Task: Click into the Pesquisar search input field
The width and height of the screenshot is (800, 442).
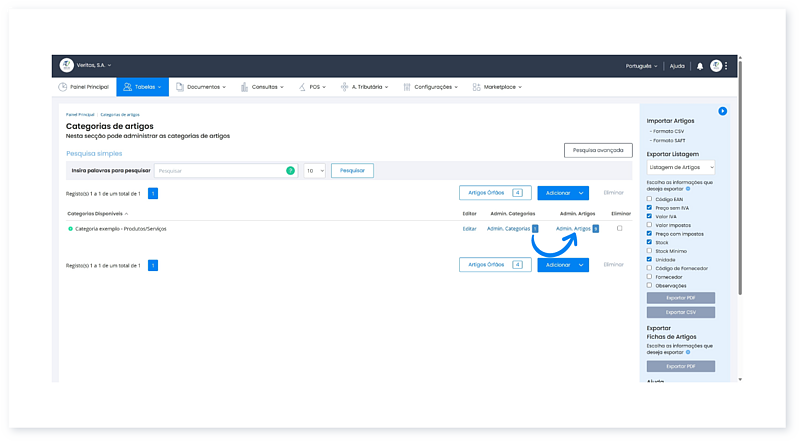Action: [x=220, y=171]
